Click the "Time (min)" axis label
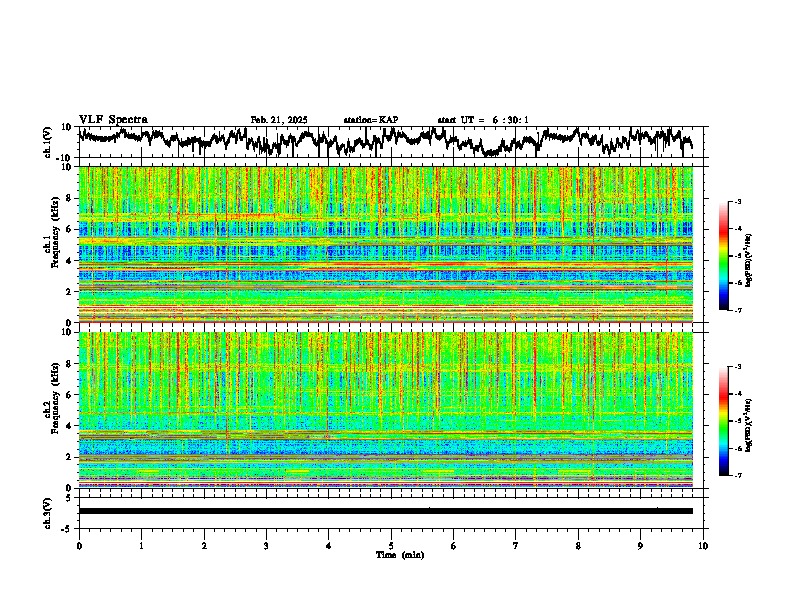The height and width of the screenshot is (612, 792). tap(400, 555)
